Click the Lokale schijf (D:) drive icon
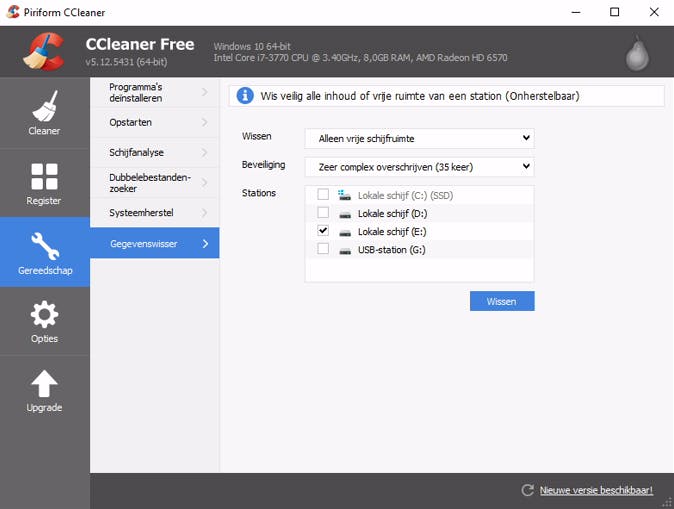674x509 pixels. tap(345, 215)
